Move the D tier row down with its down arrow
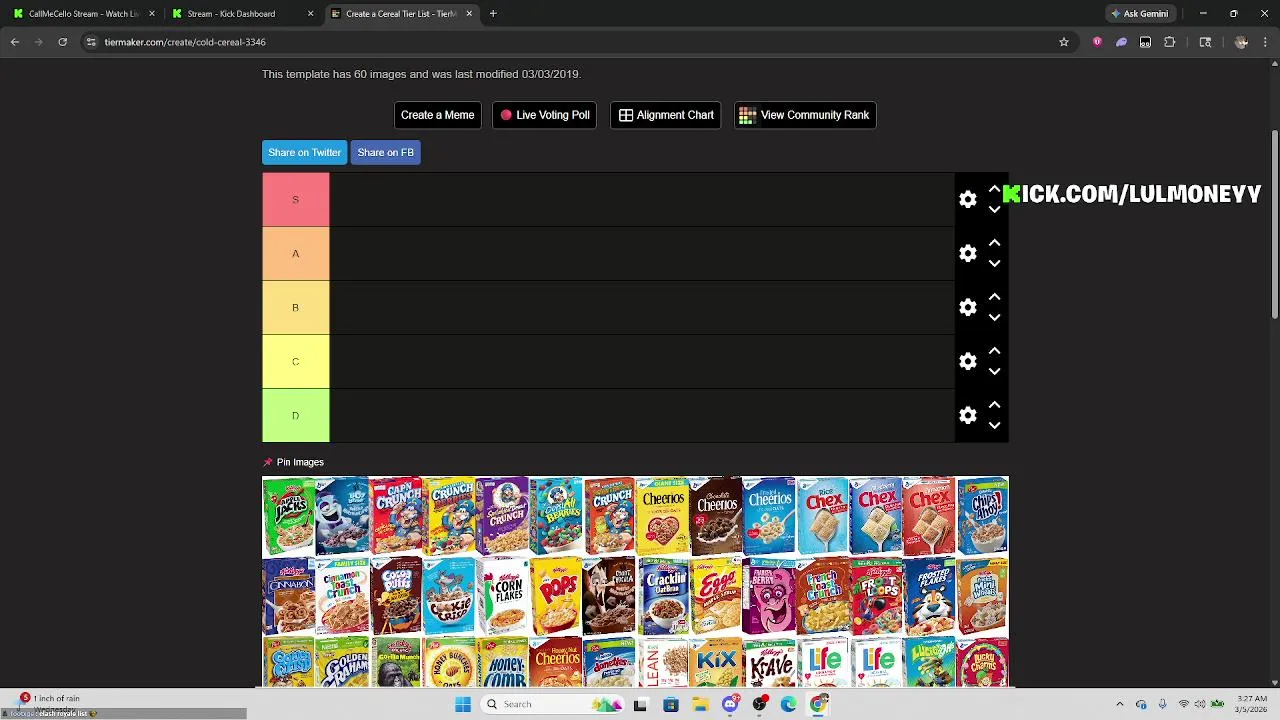The width and height of the screenshot is (1280, 720). pos(994,425)
